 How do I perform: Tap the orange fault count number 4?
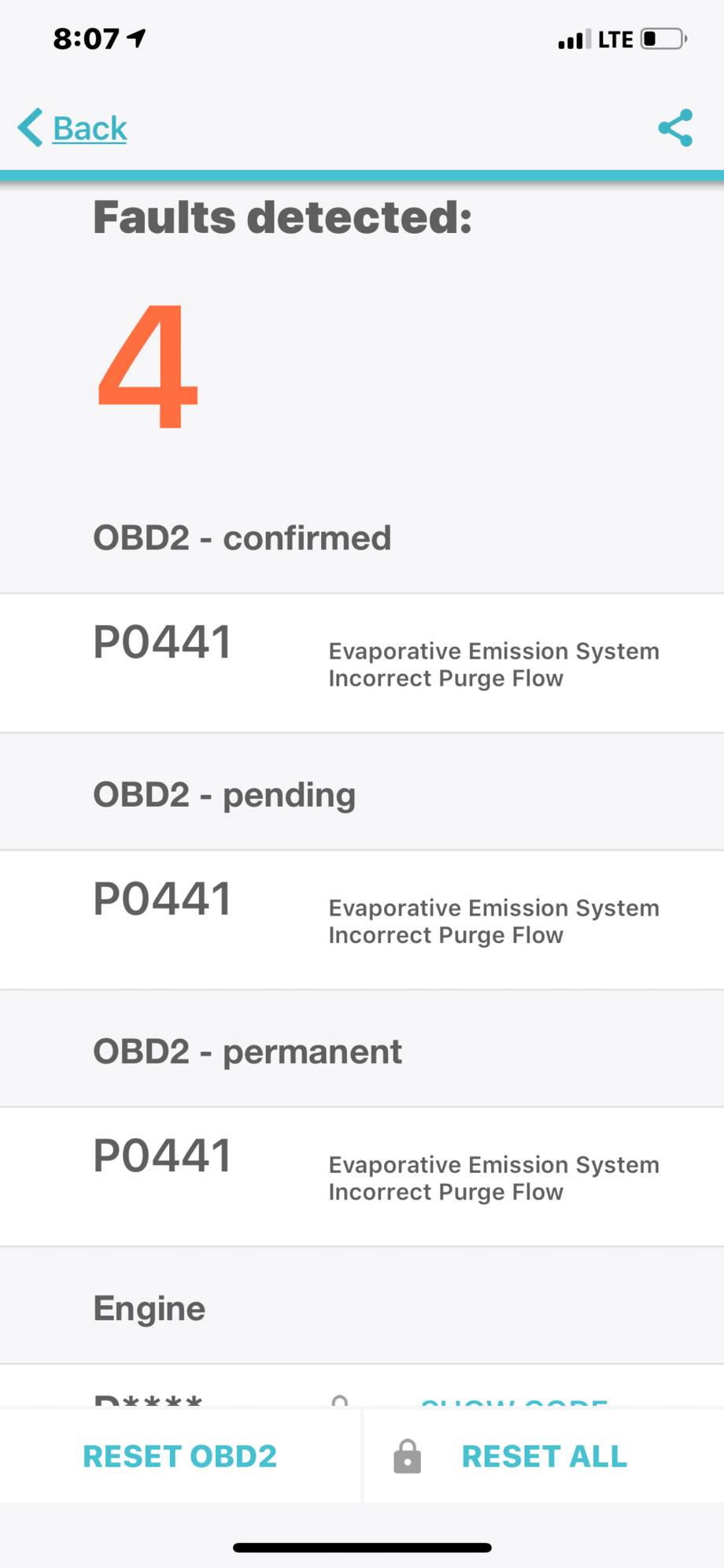tap(147, 367)
